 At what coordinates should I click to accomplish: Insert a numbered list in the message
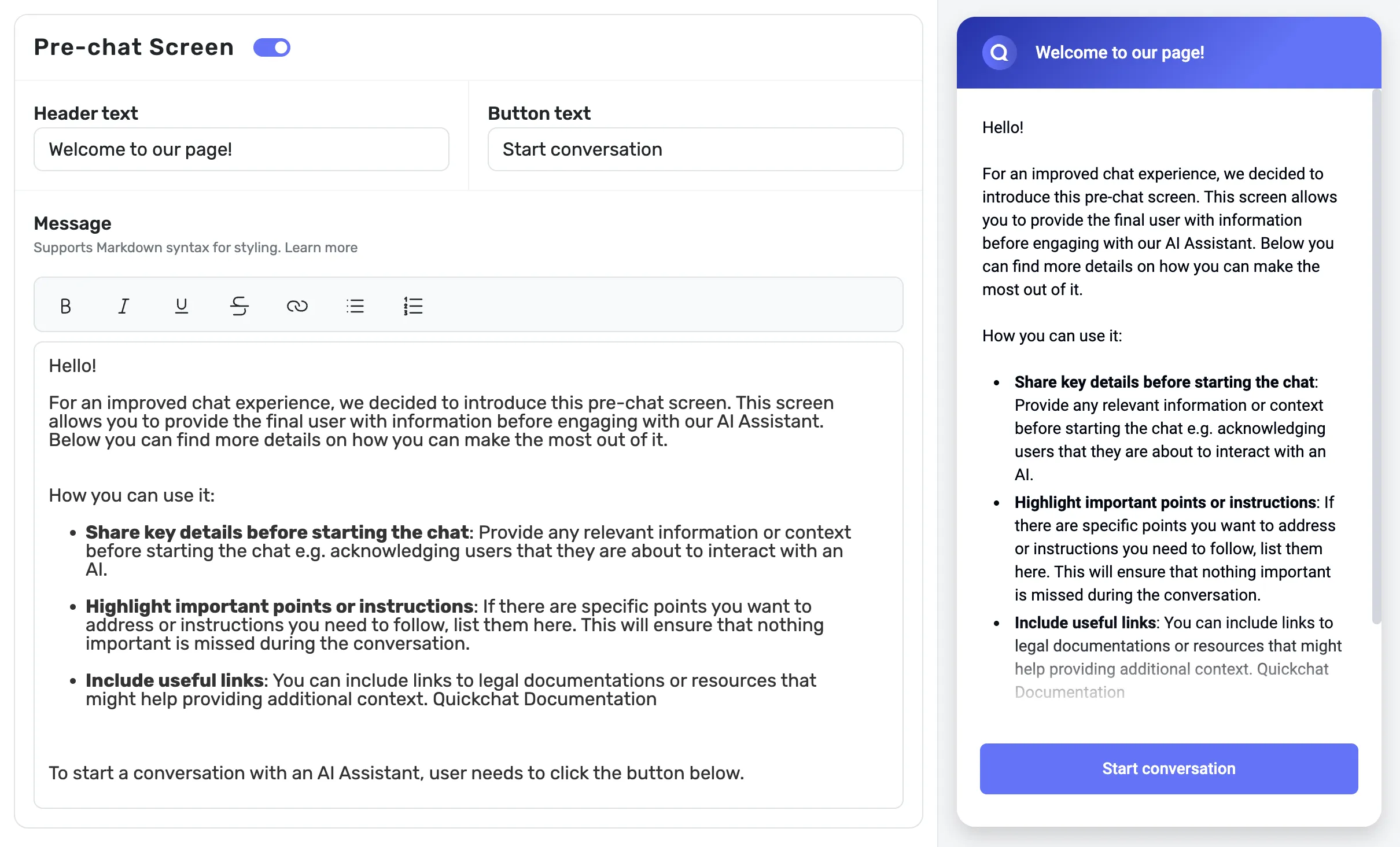[412, 305]
